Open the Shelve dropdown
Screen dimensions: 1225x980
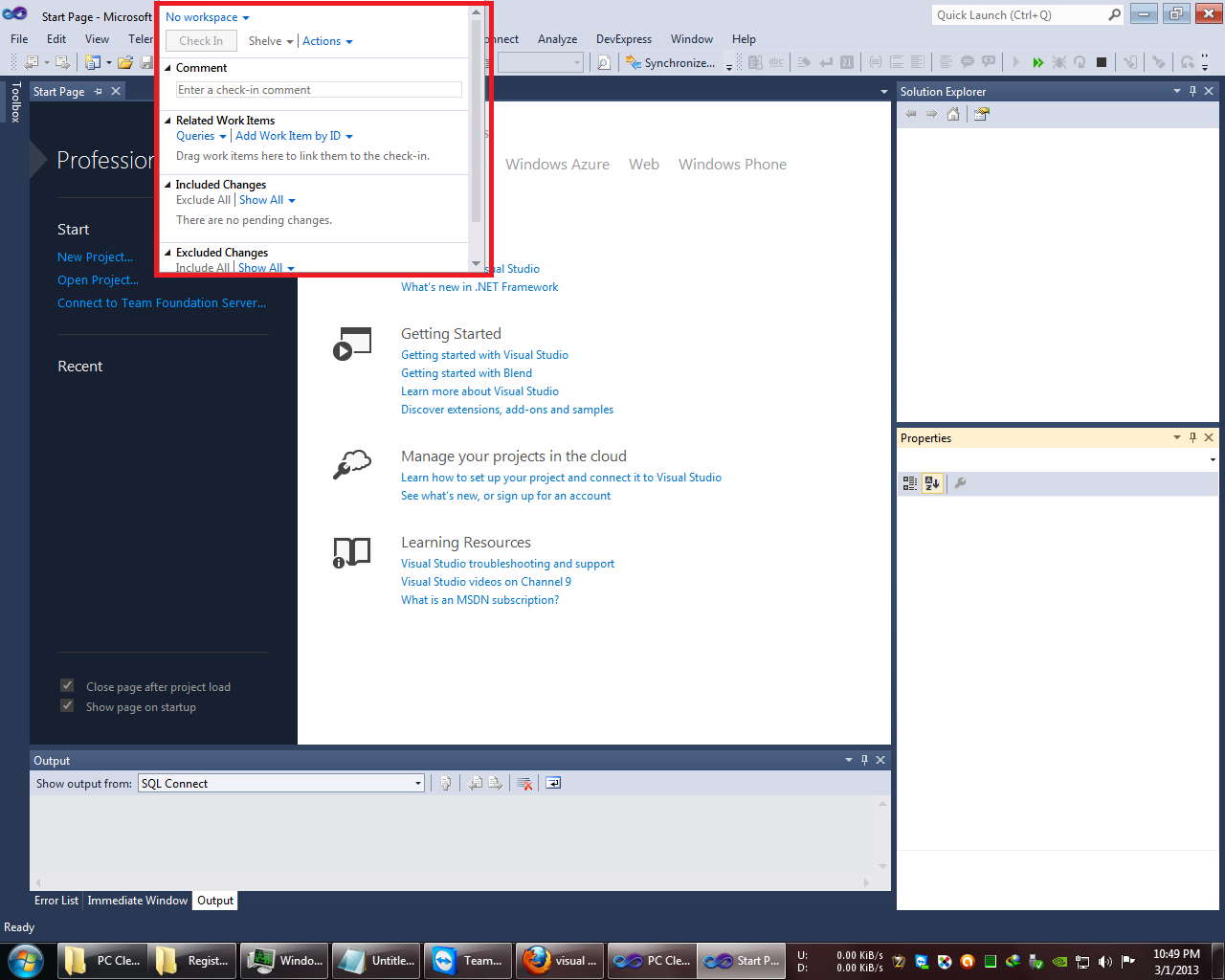click(271, 41)
